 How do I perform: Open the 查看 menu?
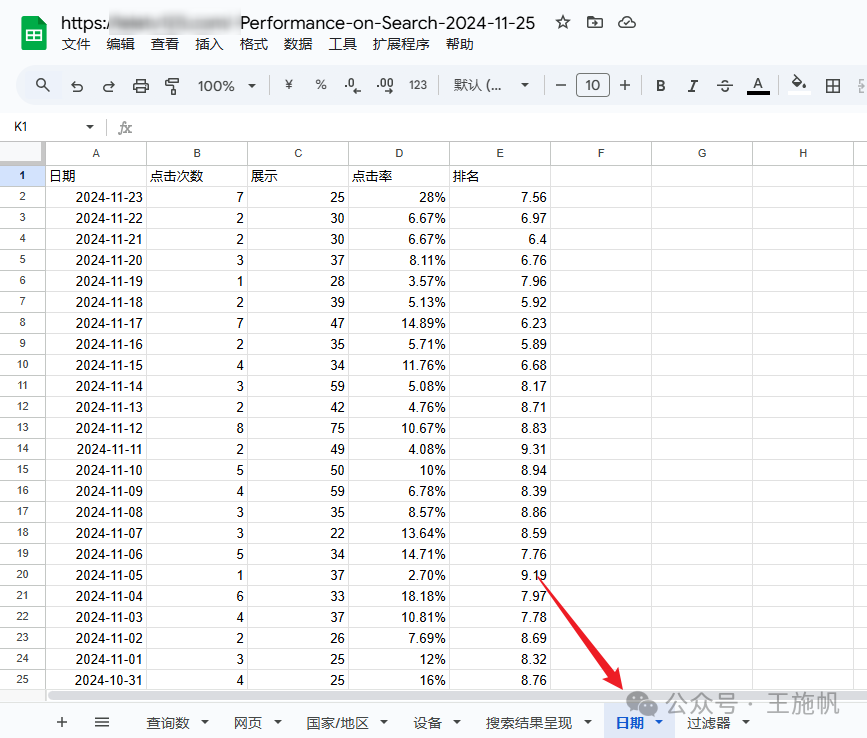point(165,44)
